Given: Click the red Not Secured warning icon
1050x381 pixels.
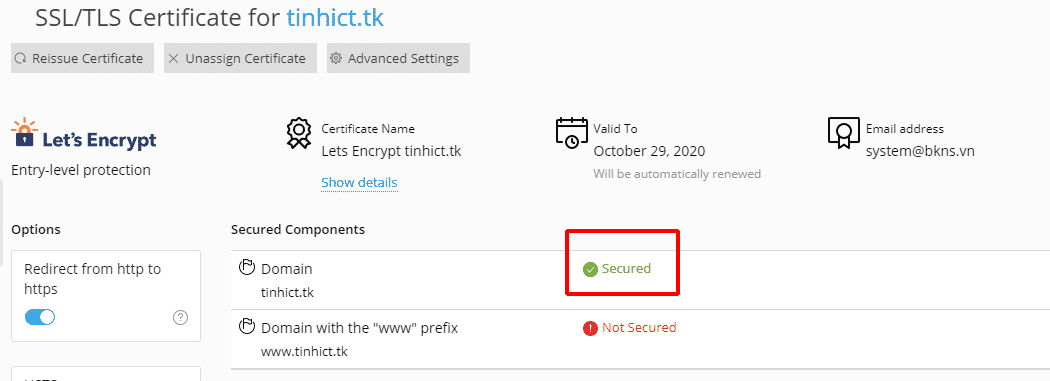Looking at the screenshot, I should tap(590, 328).
